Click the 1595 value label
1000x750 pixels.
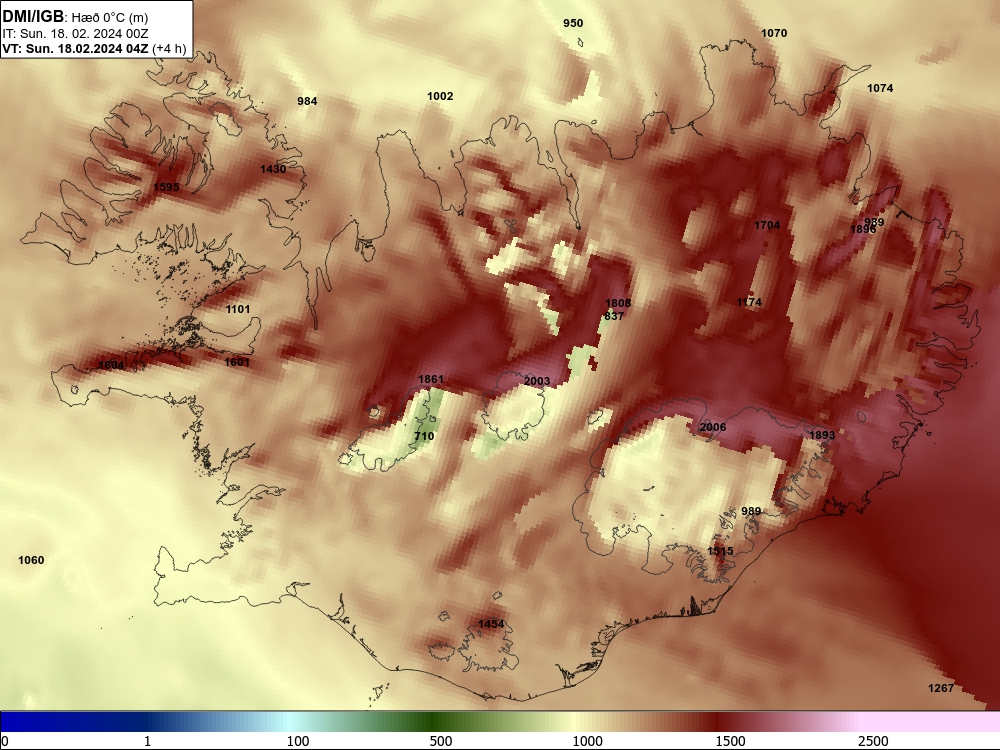point(166,187)
